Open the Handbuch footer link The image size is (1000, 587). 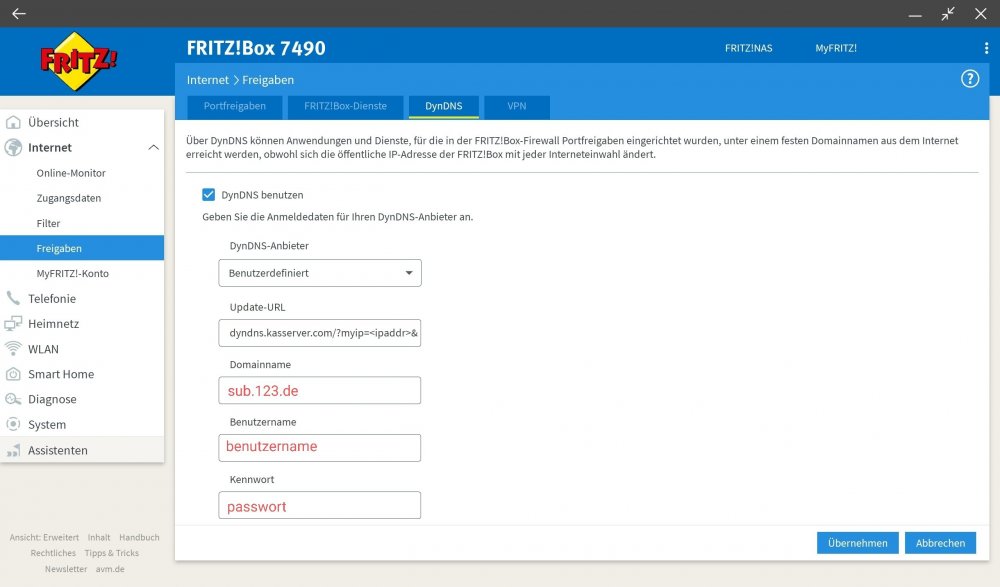tap(139, 537)
